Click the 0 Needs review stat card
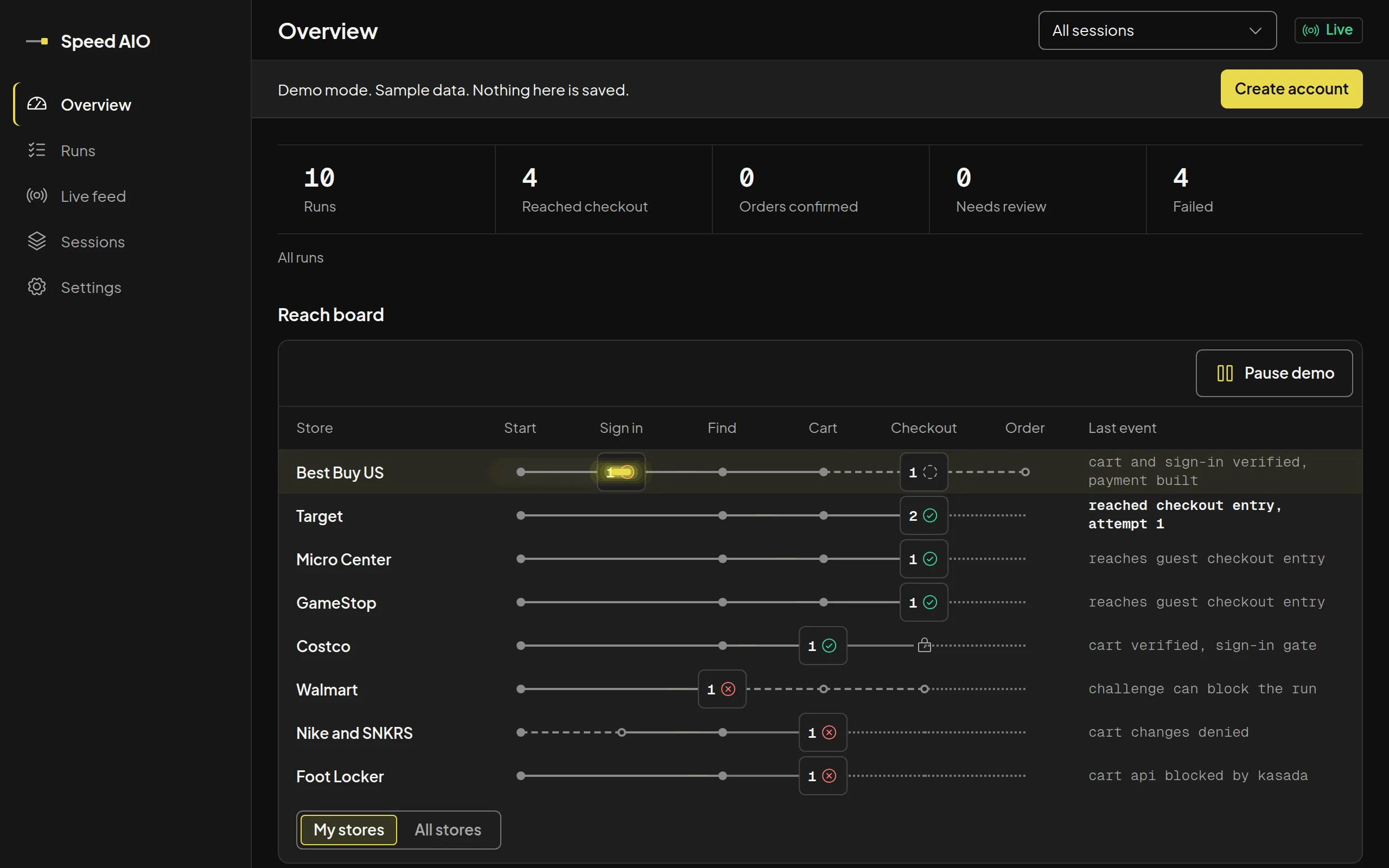1389x868 pixels. (1038, 189)
